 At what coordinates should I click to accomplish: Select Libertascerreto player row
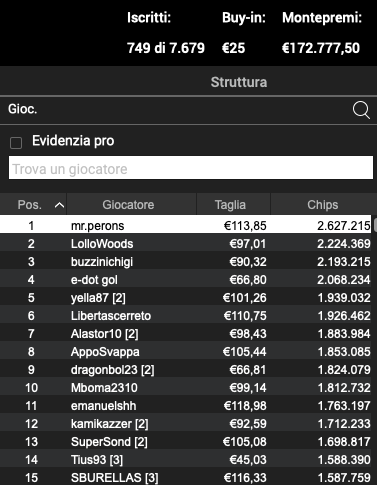click(185, 315)
